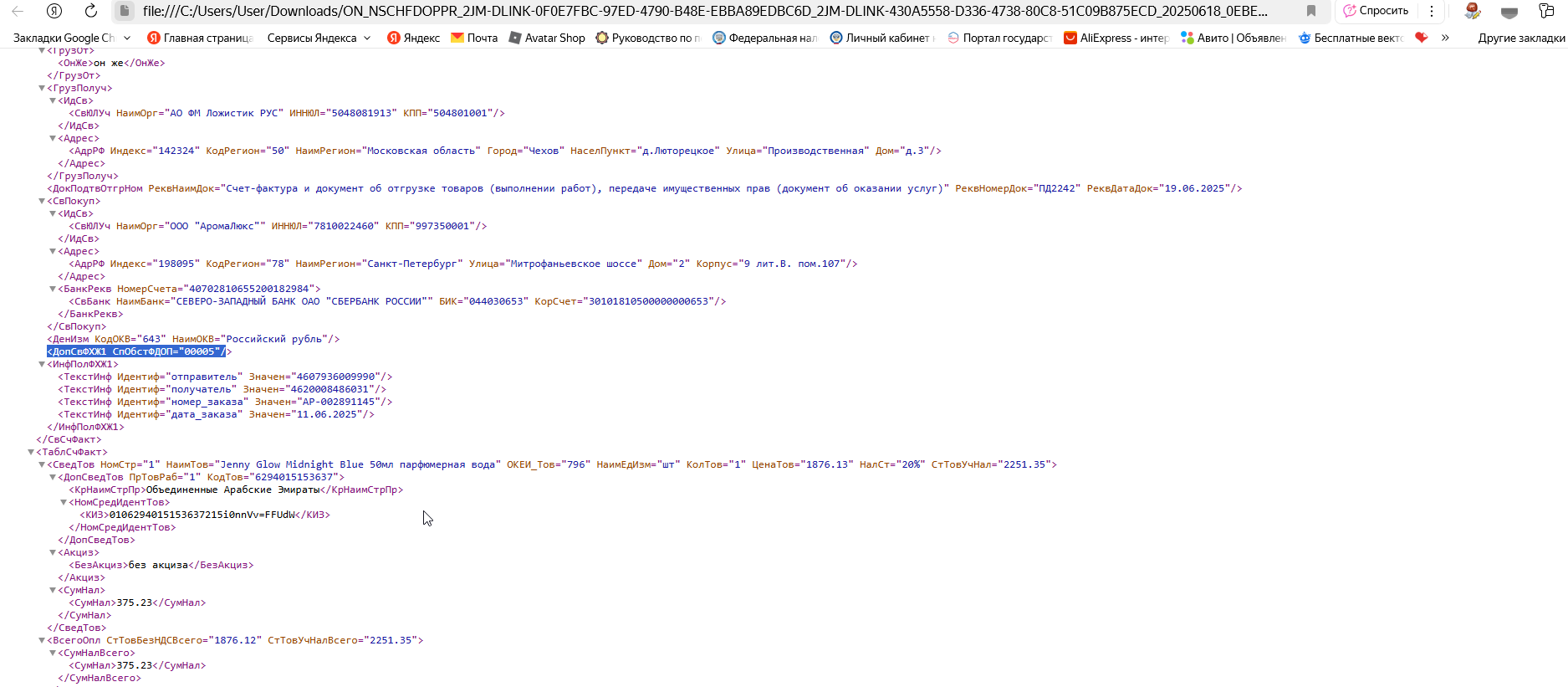Open the Руководство по п bookmark

click(x=648, y=38)
